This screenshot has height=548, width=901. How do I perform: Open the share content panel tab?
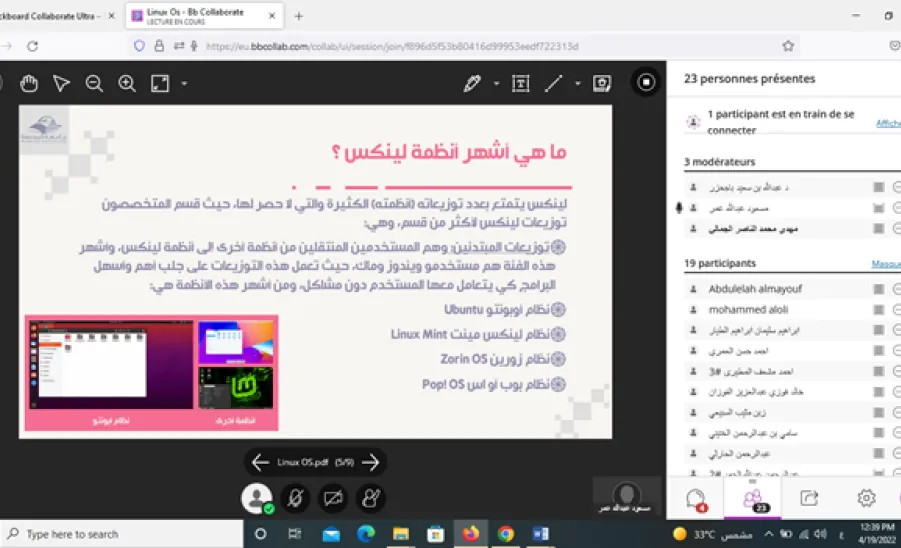[809, 499]
